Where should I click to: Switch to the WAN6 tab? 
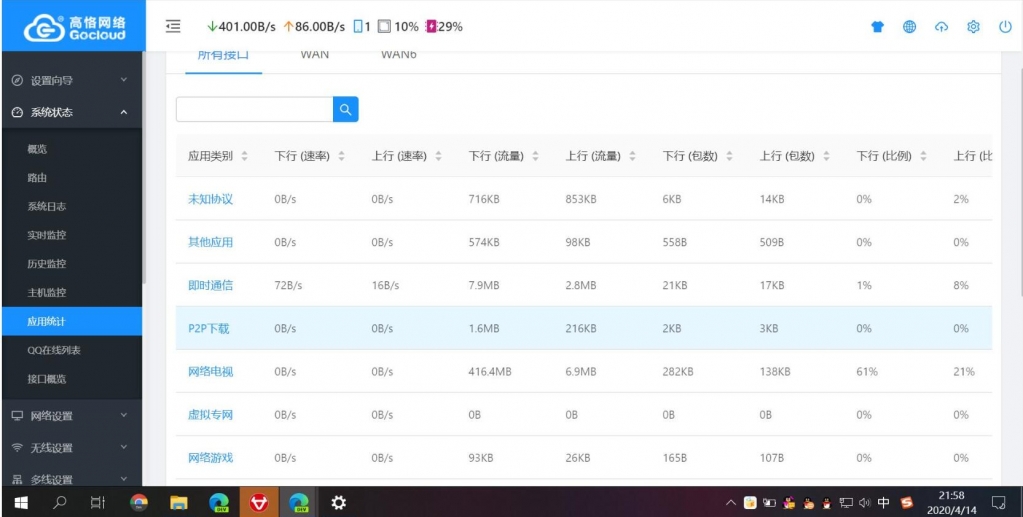(x=399, y=57)
